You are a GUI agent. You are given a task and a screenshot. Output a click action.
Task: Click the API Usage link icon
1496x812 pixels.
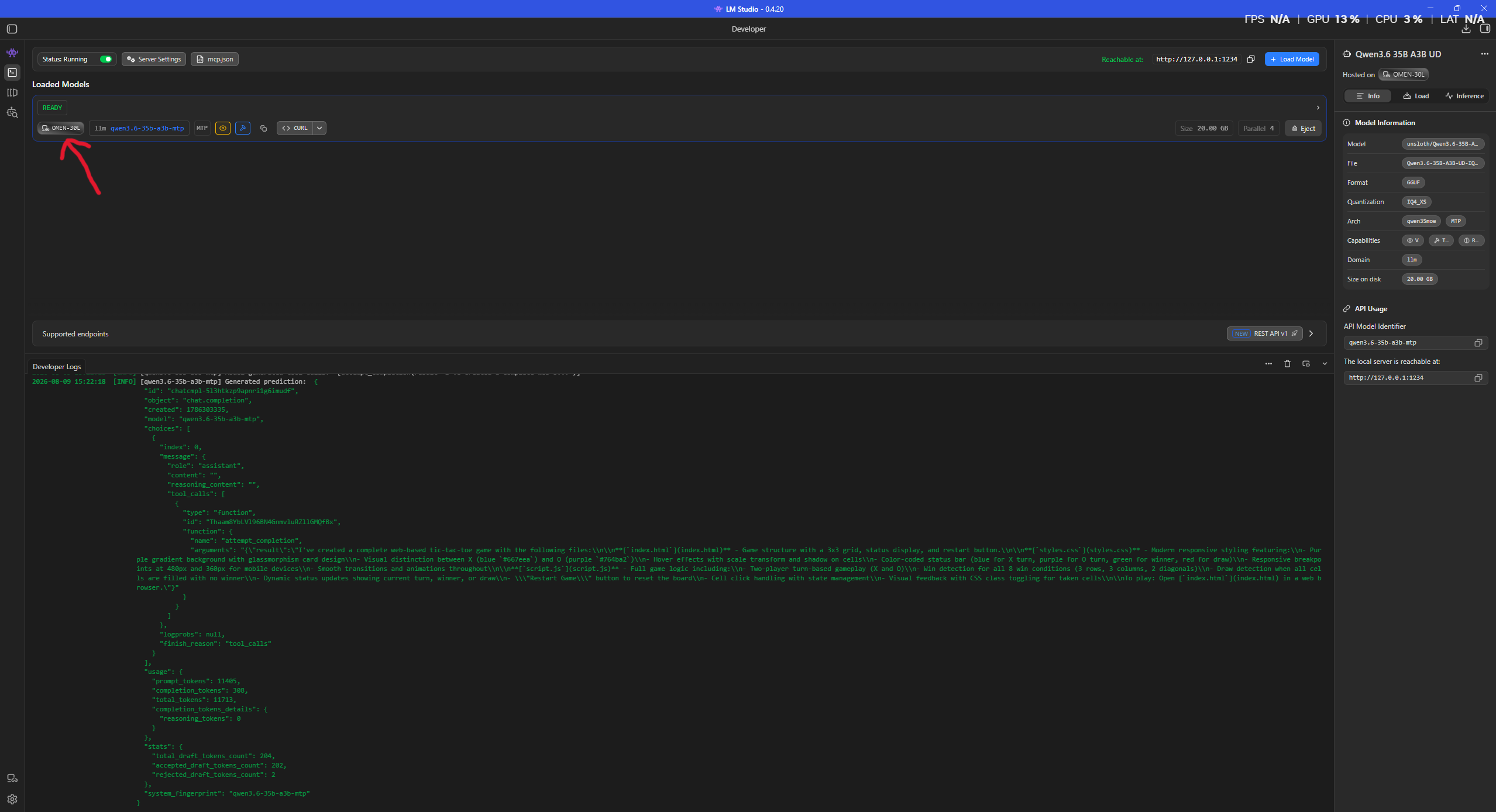tap(1346, 309)
